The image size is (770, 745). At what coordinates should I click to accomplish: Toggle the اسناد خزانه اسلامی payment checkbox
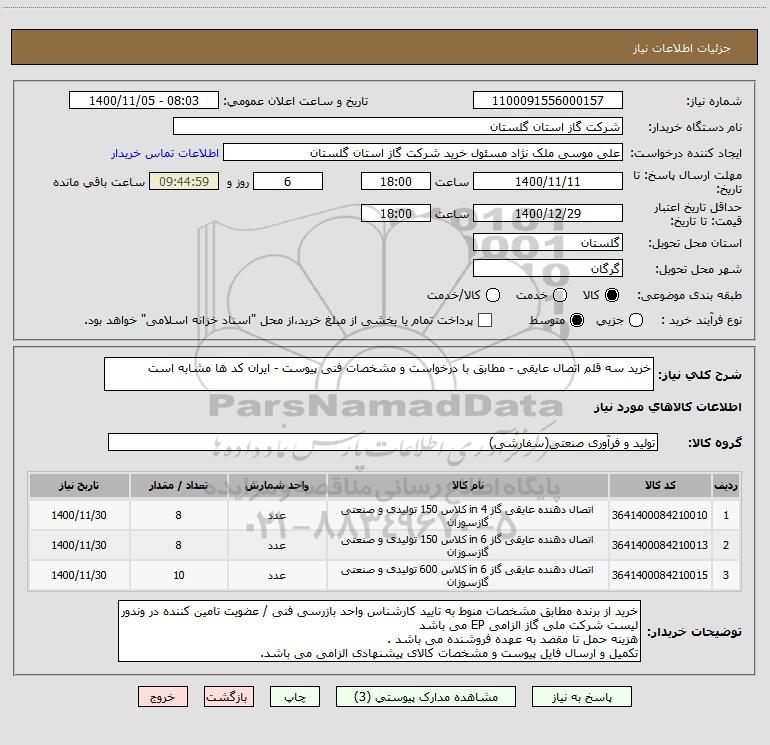click(x=485, y=320)
